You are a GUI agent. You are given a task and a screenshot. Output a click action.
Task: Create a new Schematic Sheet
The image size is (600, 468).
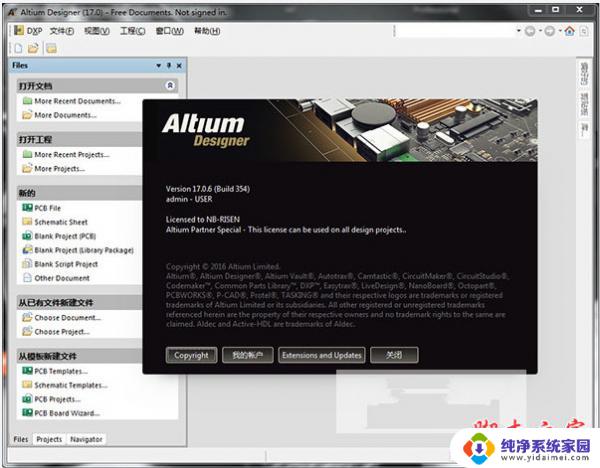tap(61, 222)
